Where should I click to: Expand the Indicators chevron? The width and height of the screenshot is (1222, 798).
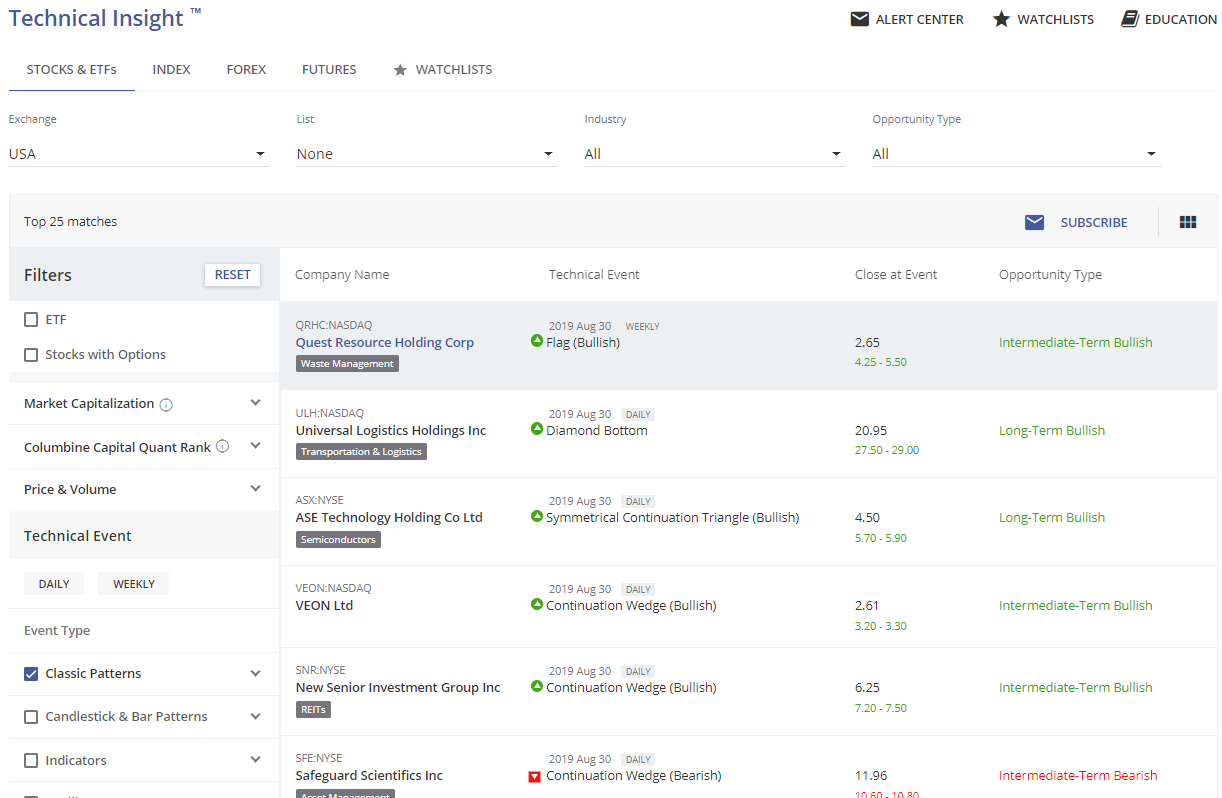pos(256,760)
